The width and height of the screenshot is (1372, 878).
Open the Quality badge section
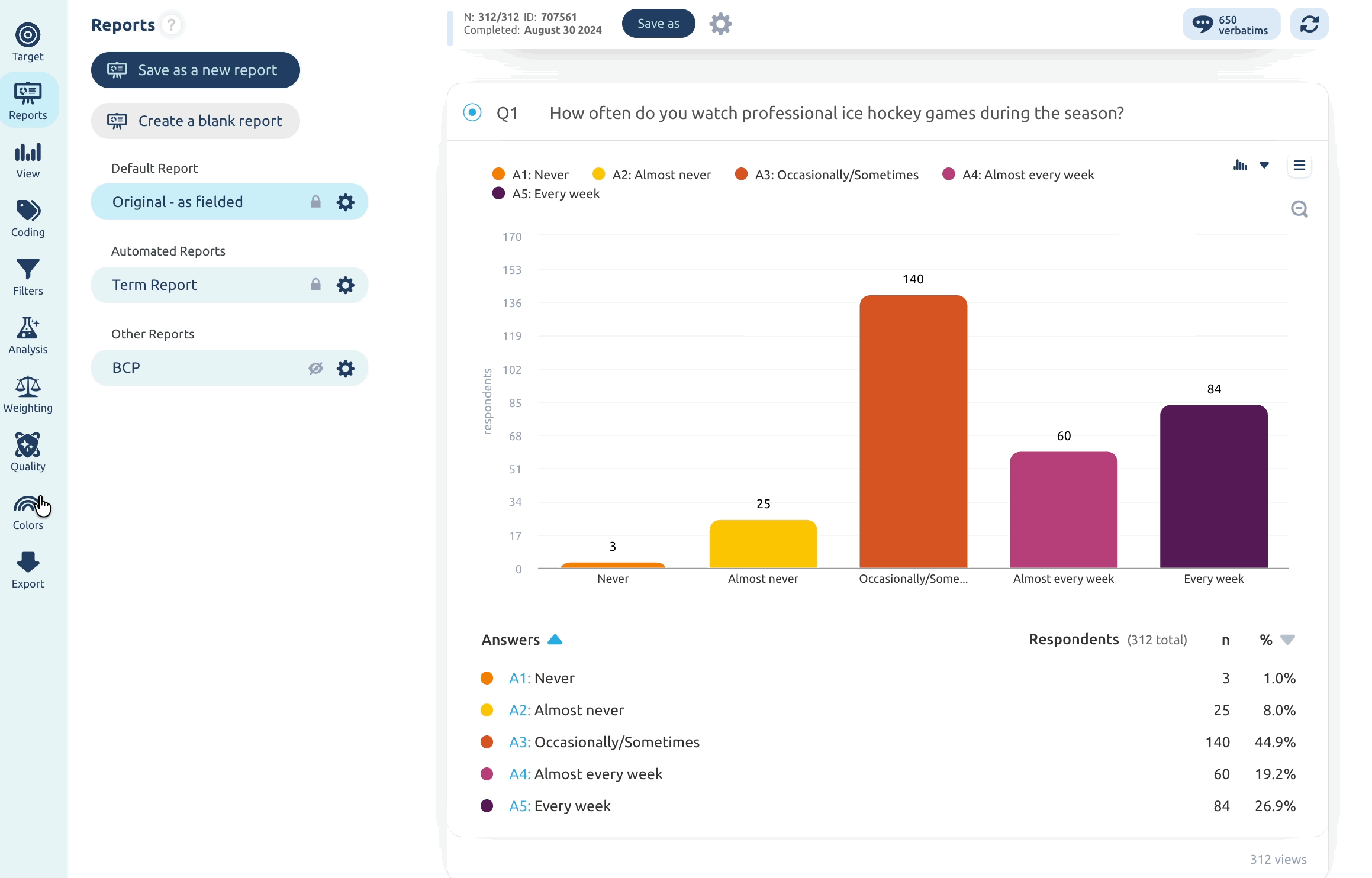pyautogui.click(x=28, y=453)
